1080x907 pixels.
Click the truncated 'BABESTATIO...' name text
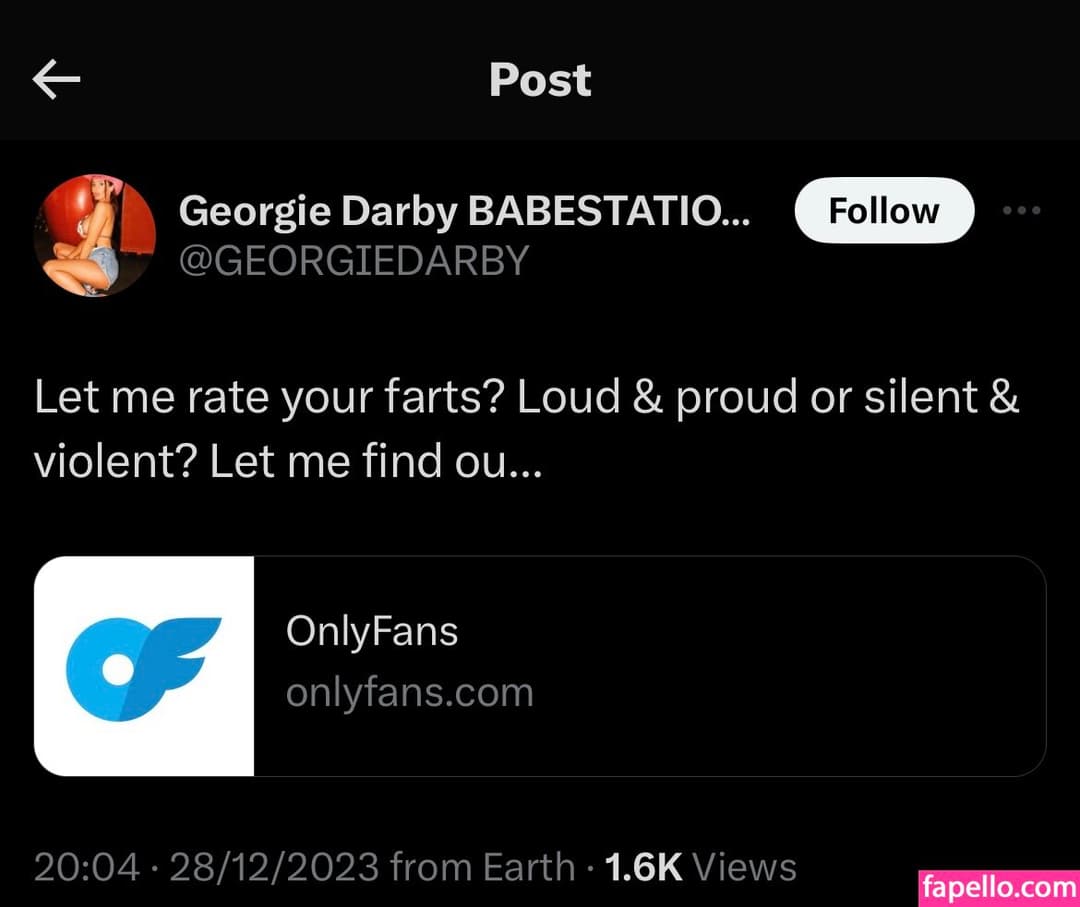coord(608,211)
